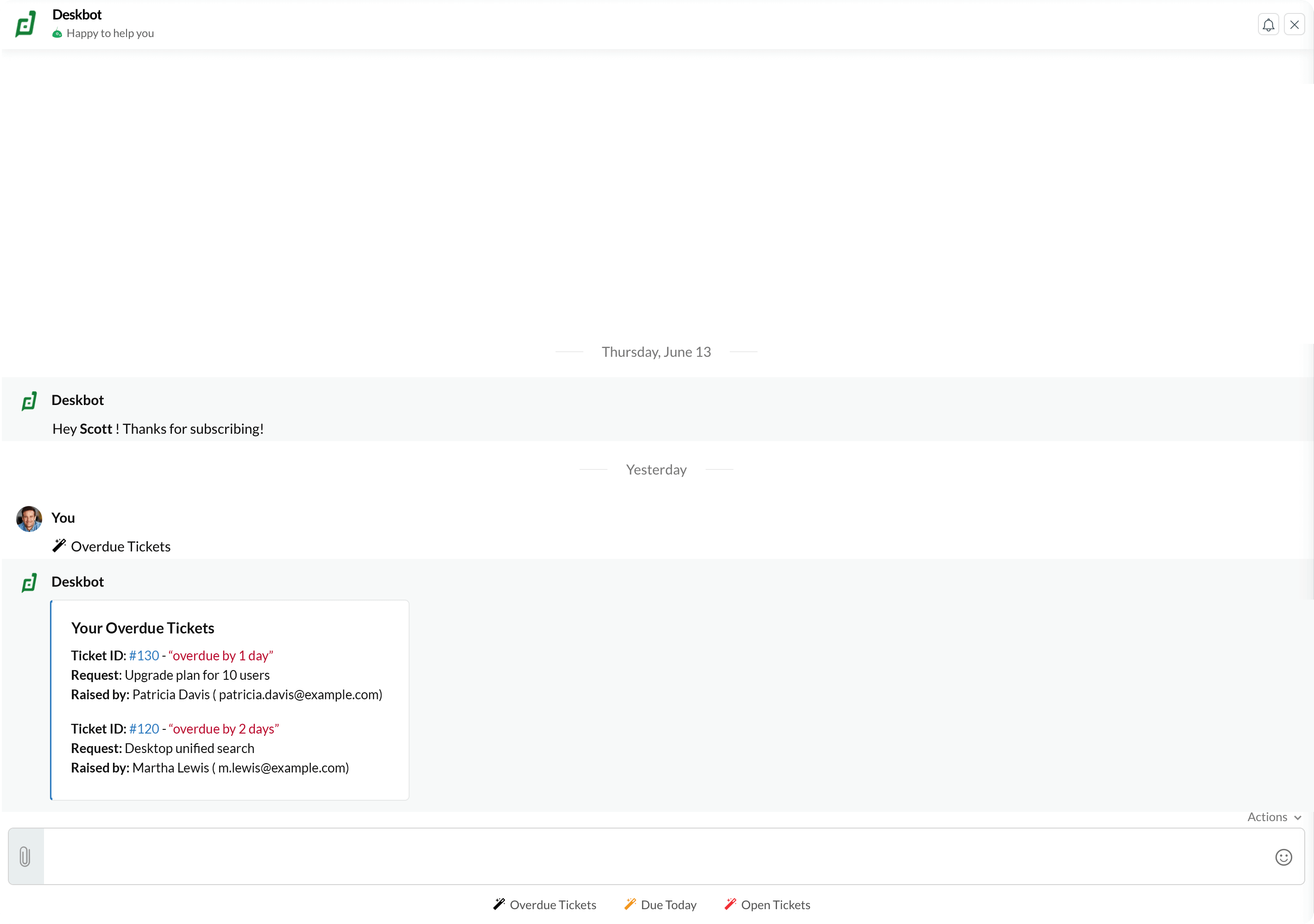Scroll up in the chat window
The height and width of the screenshot is (924, 1314).
point(657,200)
